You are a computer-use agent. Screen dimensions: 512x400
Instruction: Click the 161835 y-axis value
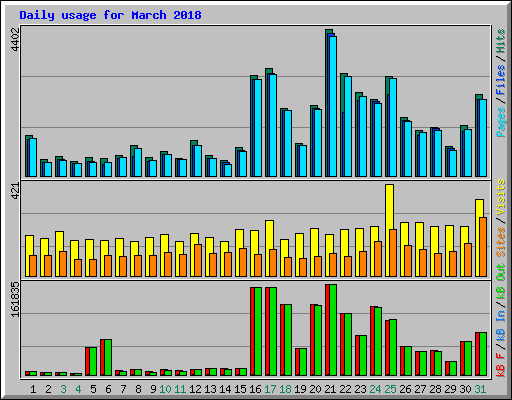coord(16,299)
